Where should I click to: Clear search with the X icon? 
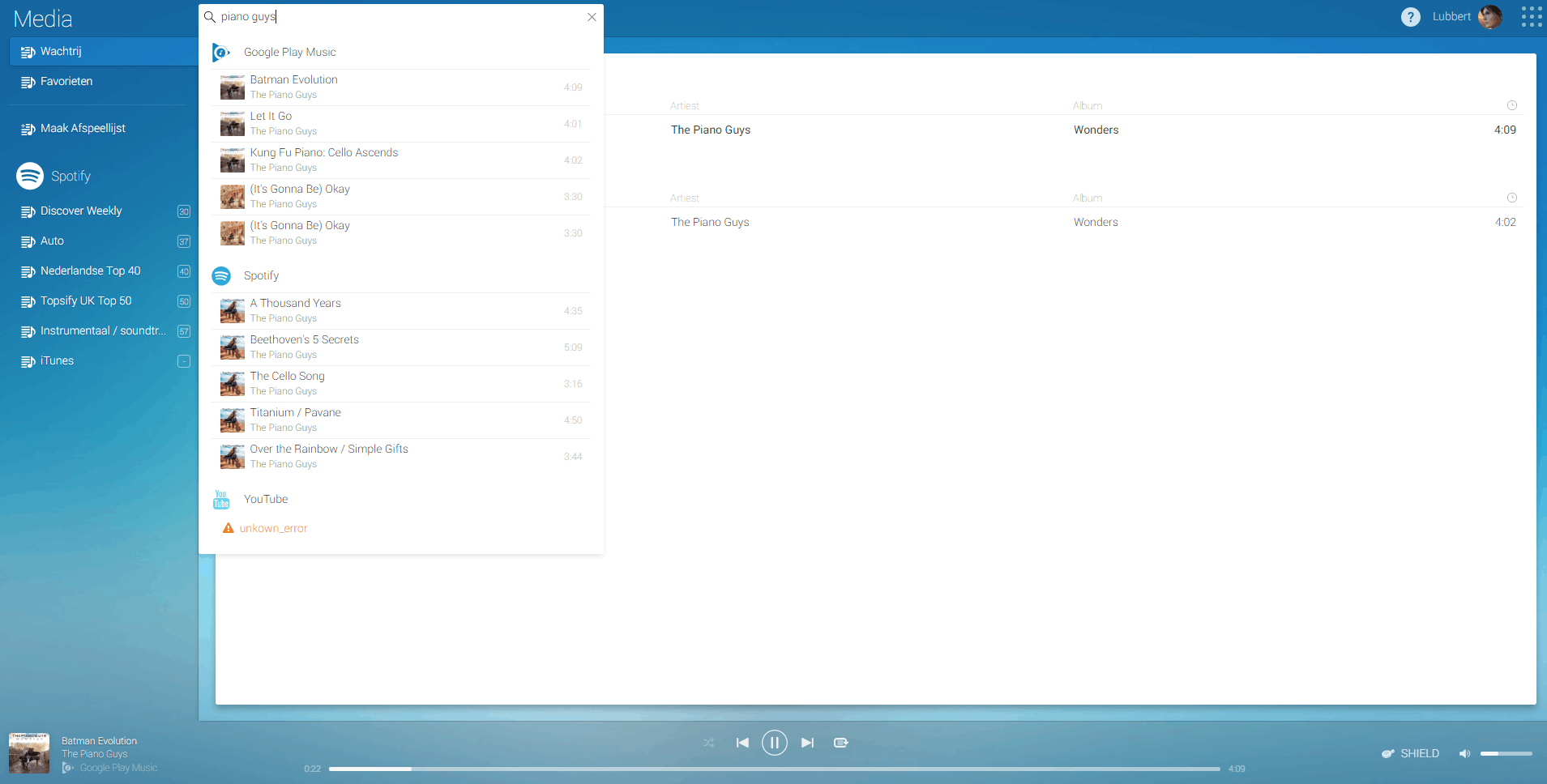point(592,17)
